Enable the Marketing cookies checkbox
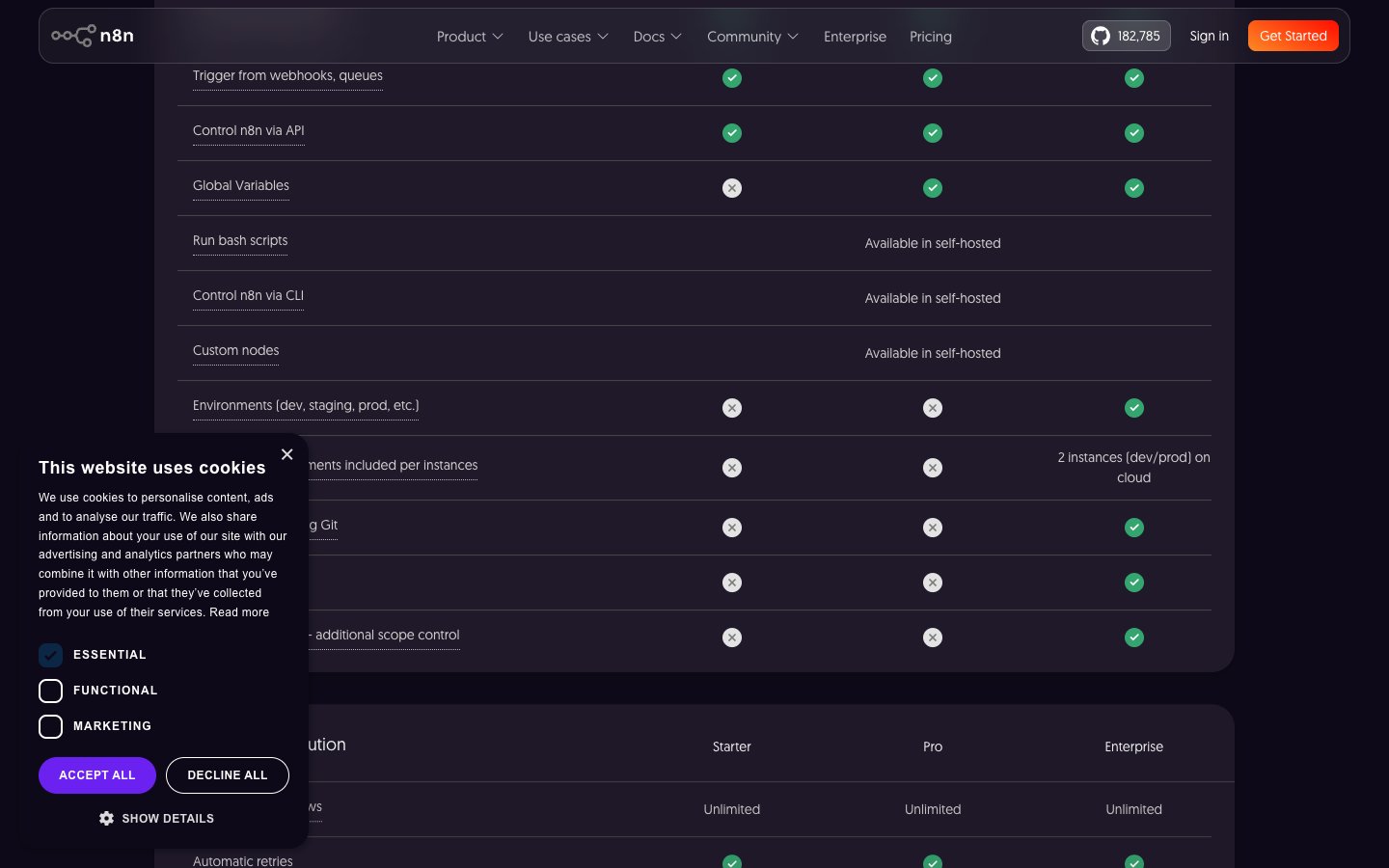The width and height of the screenshot is (1389, 868). coord(51,726)
